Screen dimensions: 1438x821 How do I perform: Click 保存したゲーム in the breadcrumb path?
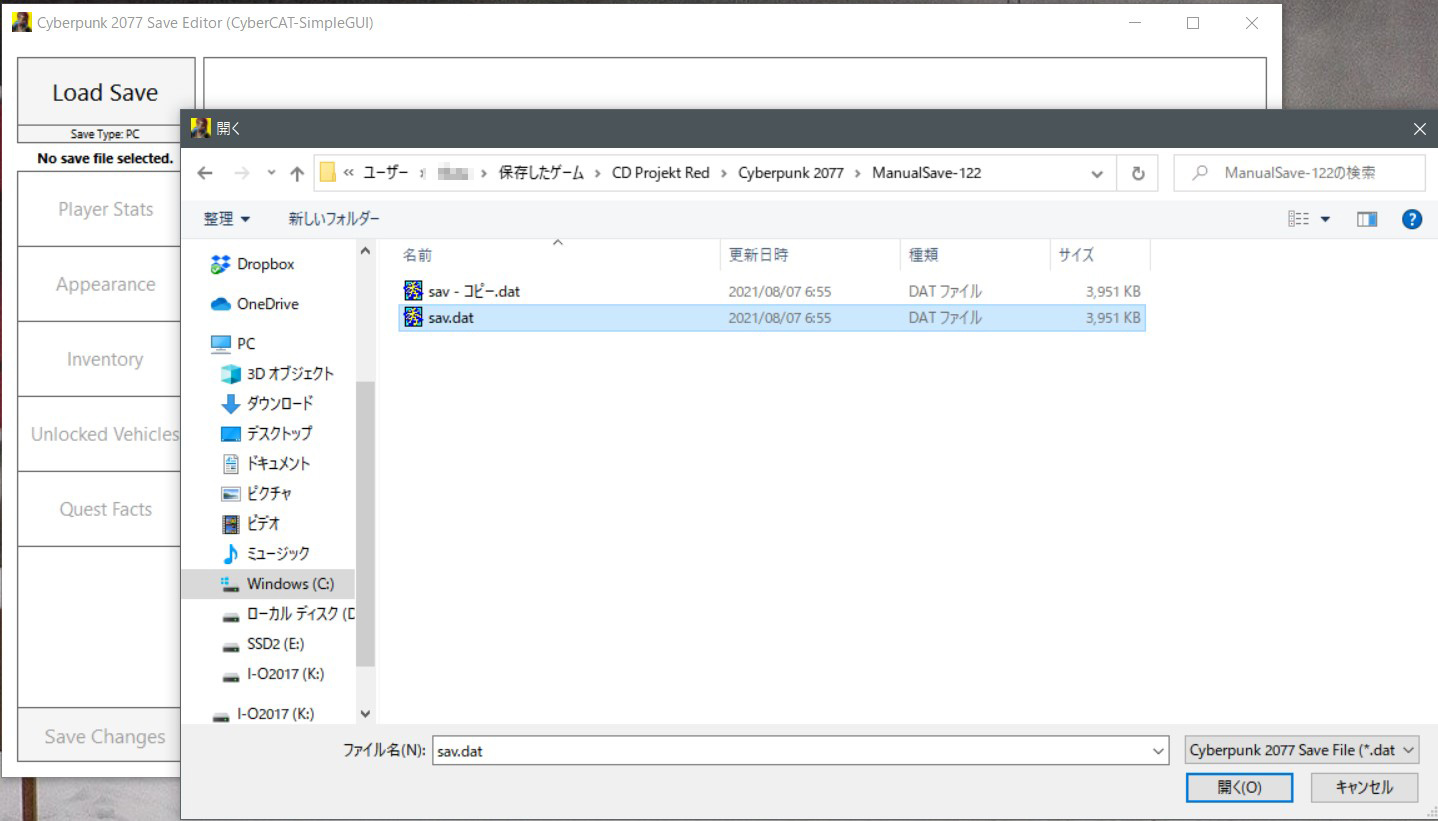click(x=541, y=173)
